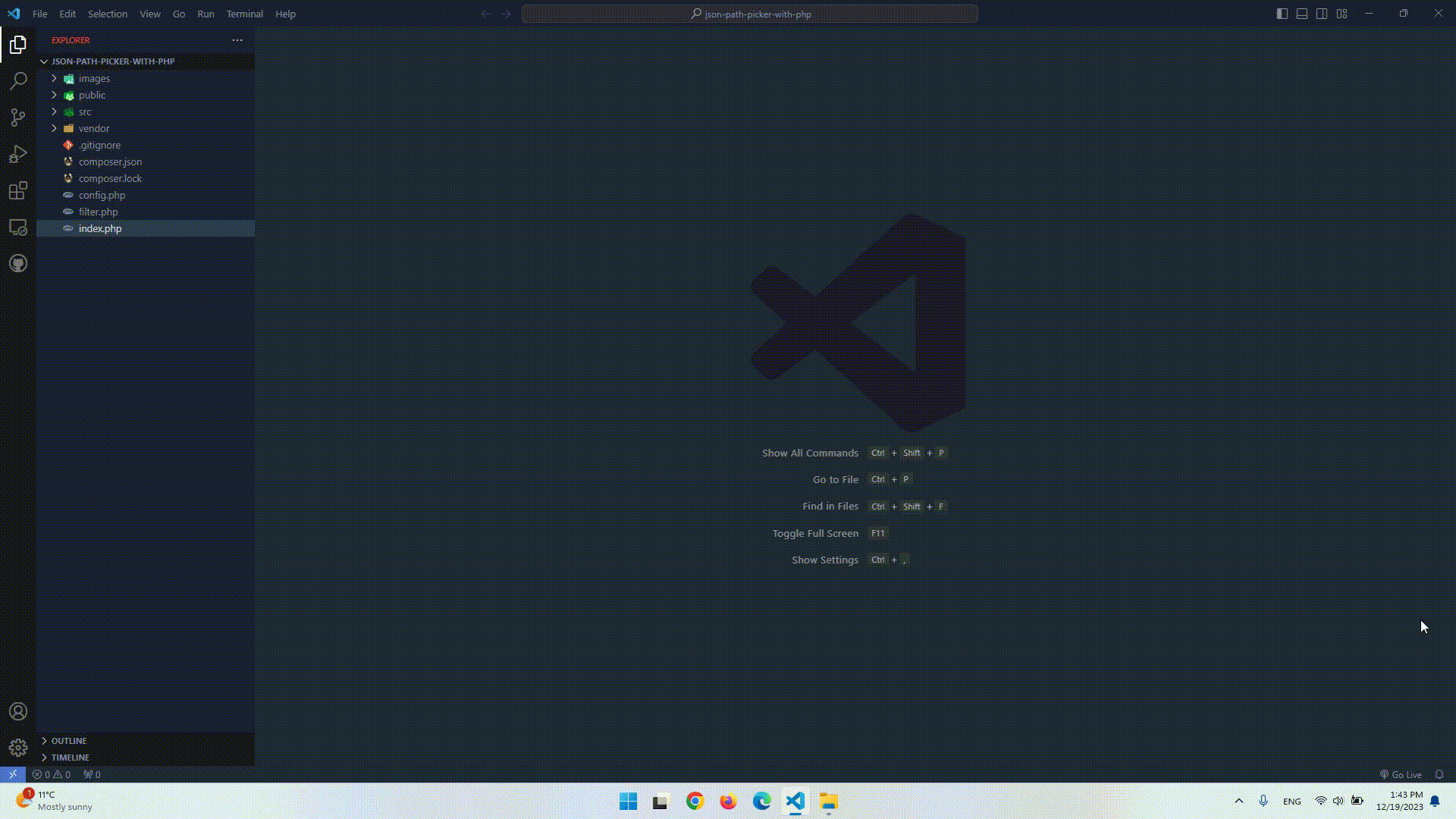The height and width of the screenshot is (819, 1456).
Task: Open the Source Control view
Action: [x=18, y=117]
